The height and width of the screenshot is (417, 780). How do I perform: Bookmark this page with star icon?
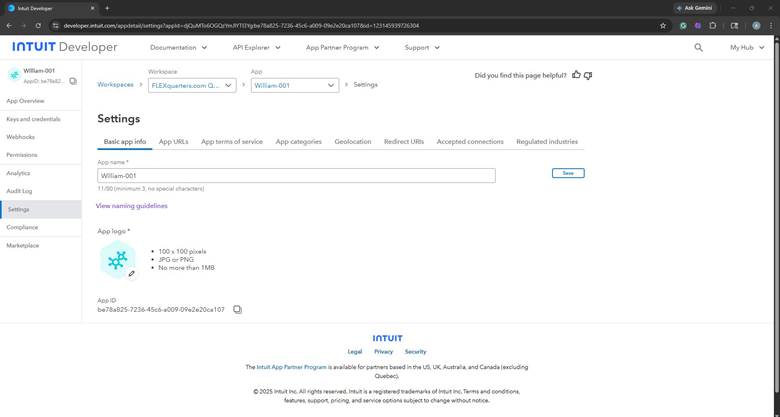pos(663,25)
